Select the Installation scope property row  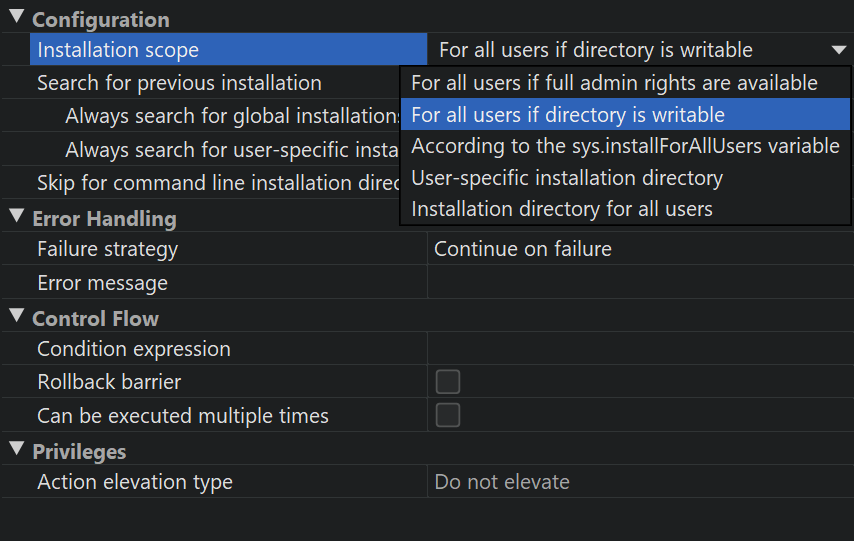pyautogui.click(x=118, y=50)
